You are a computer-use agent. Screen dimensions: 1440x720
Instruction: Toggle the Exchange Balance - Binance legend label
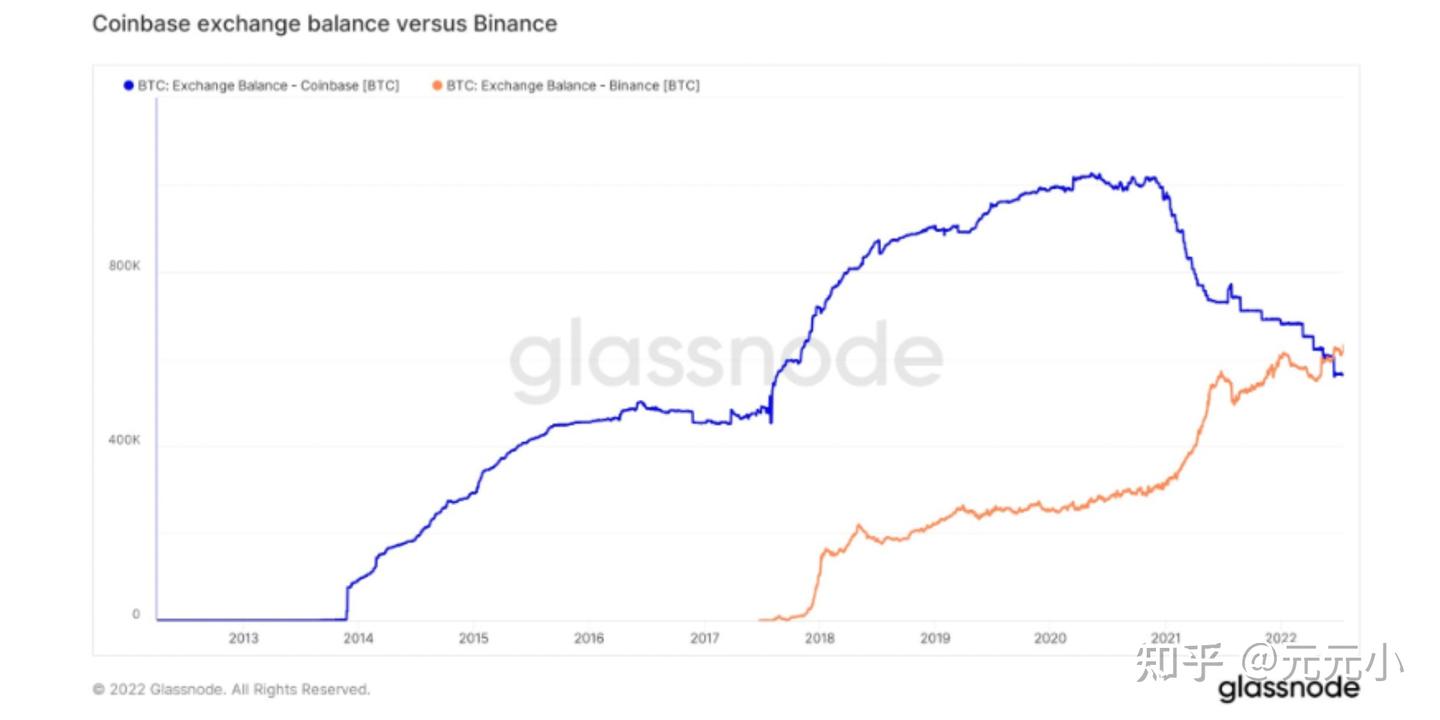[573, 86]
